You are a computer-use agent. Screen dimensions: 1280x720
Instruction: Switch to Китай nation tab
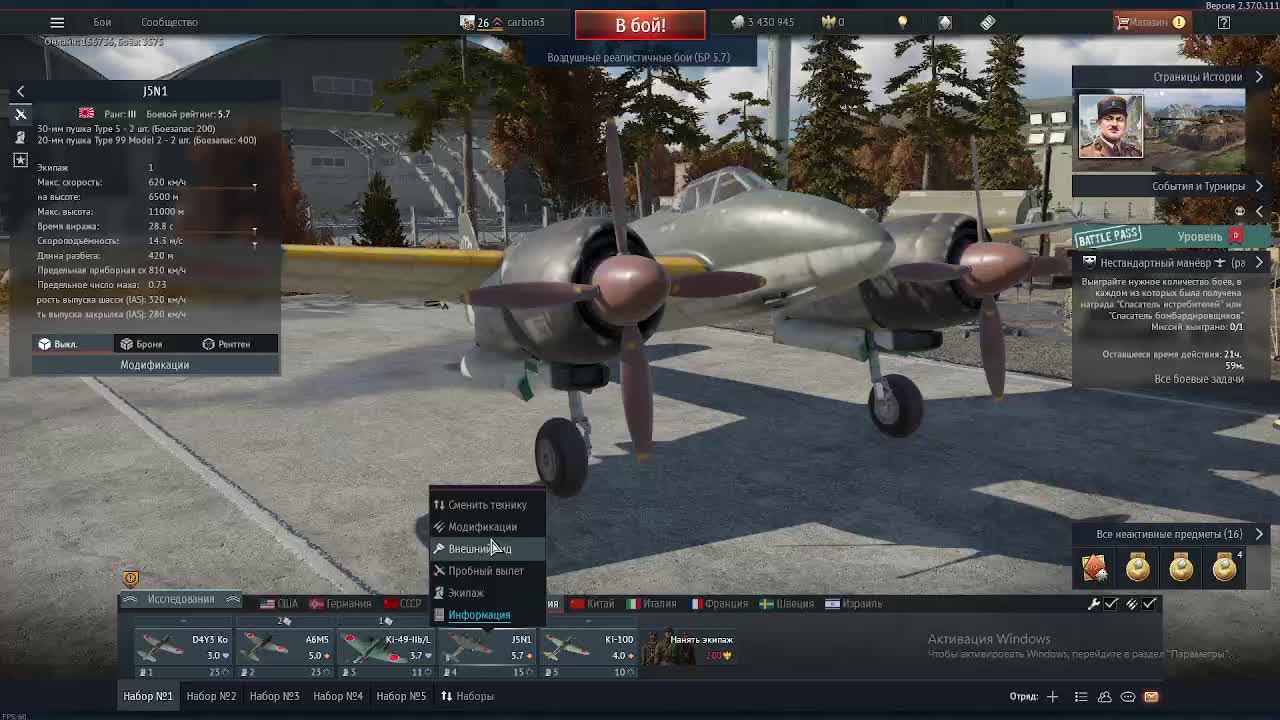592,604
